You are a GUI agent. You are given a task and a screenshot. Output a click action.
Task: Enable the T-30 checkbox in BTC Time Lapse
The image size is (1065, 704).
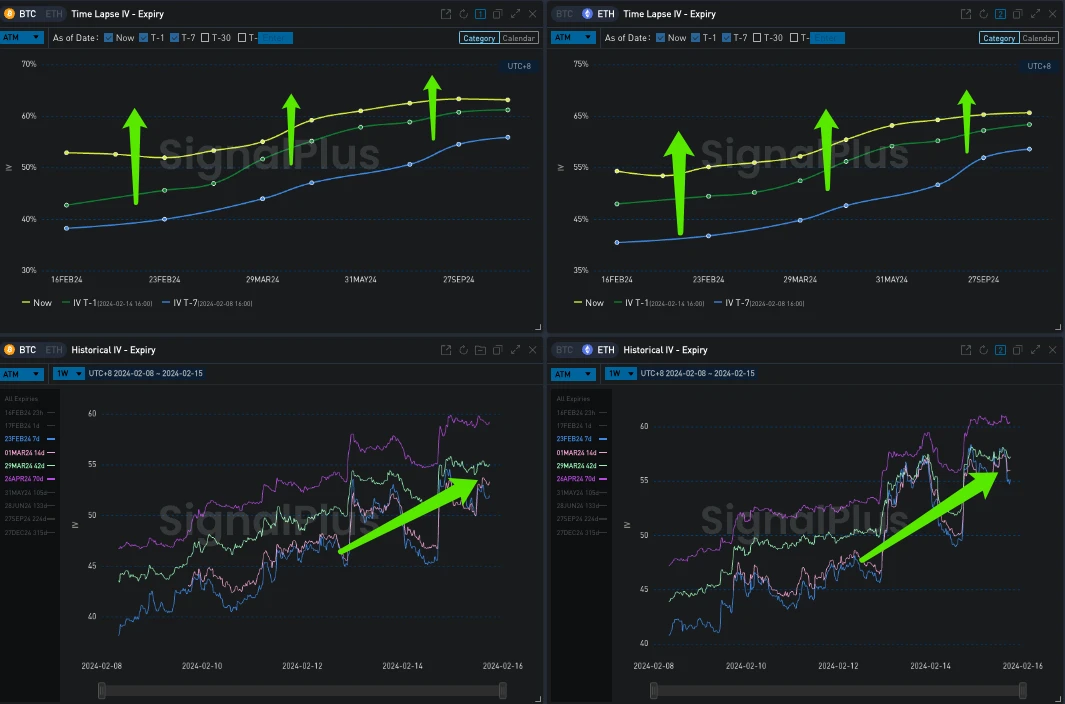[205, 38]
